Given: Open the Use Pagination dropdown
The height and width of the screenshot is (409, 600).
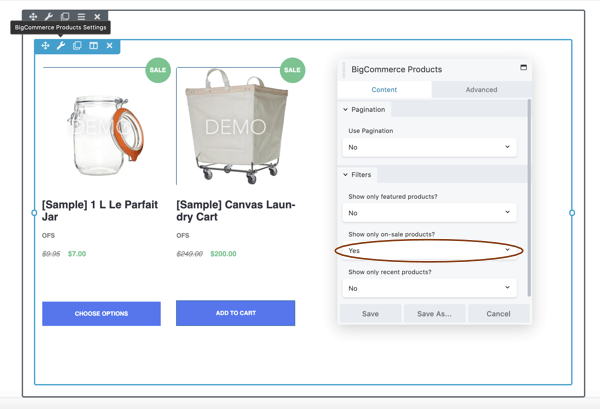Looking at the screenshot, I should tap(430, 147).
